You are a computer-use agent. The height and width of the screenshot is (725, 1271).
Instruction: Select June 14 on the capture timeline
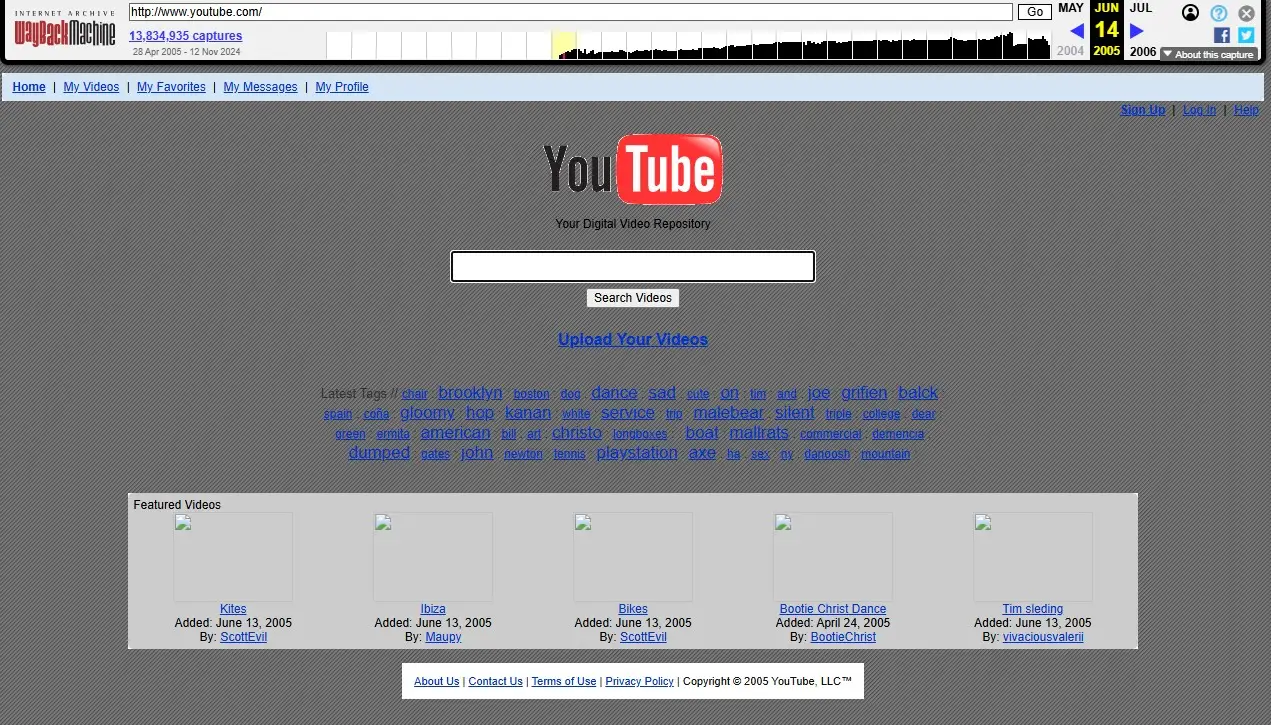click(x=1107, y=30)
